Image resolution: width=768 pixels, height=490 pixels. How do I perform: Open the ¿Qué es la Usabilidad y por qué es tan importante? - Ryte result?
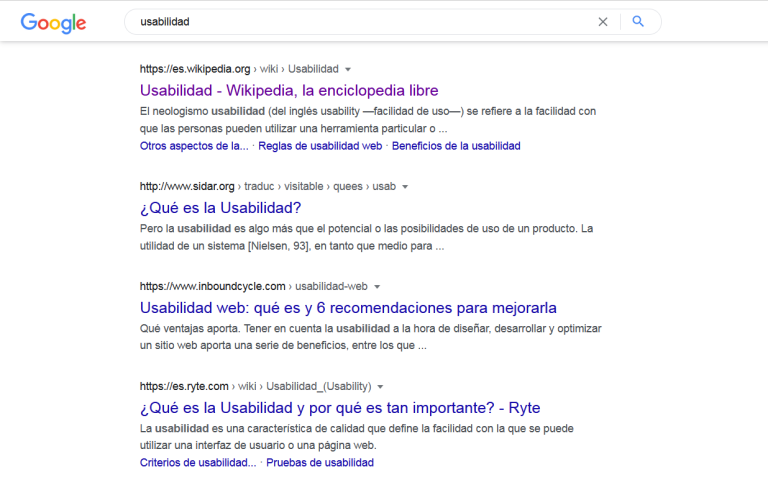pyautogui.click(x=340, y=408)
